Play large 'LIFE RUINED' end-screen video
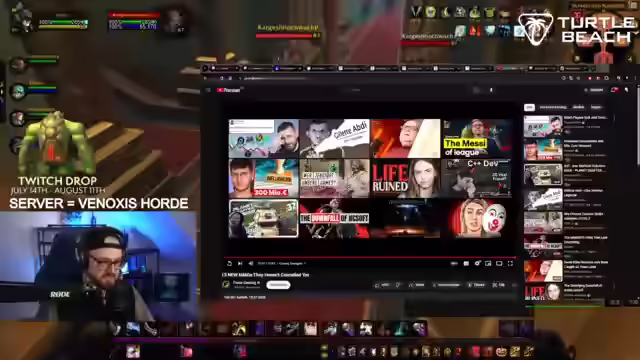Image resolution: width=640 pixels, height=360 pixels. tap(406, 178)
